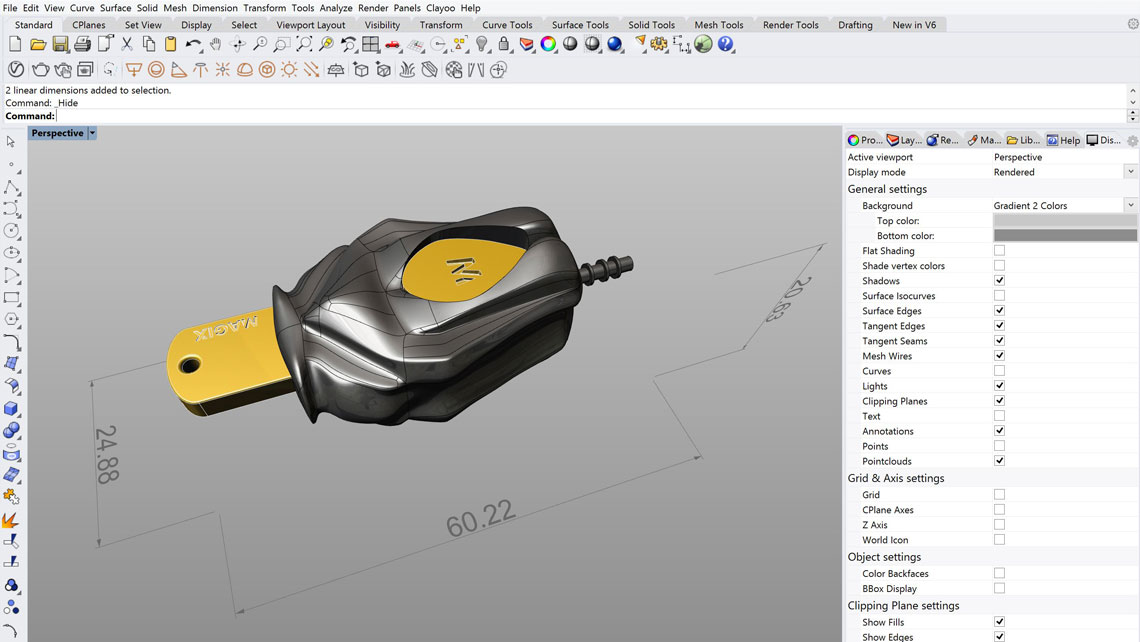Enable the Surface Isocurves checkbox
The image size is (1140, 642).
pos(1000,296)
